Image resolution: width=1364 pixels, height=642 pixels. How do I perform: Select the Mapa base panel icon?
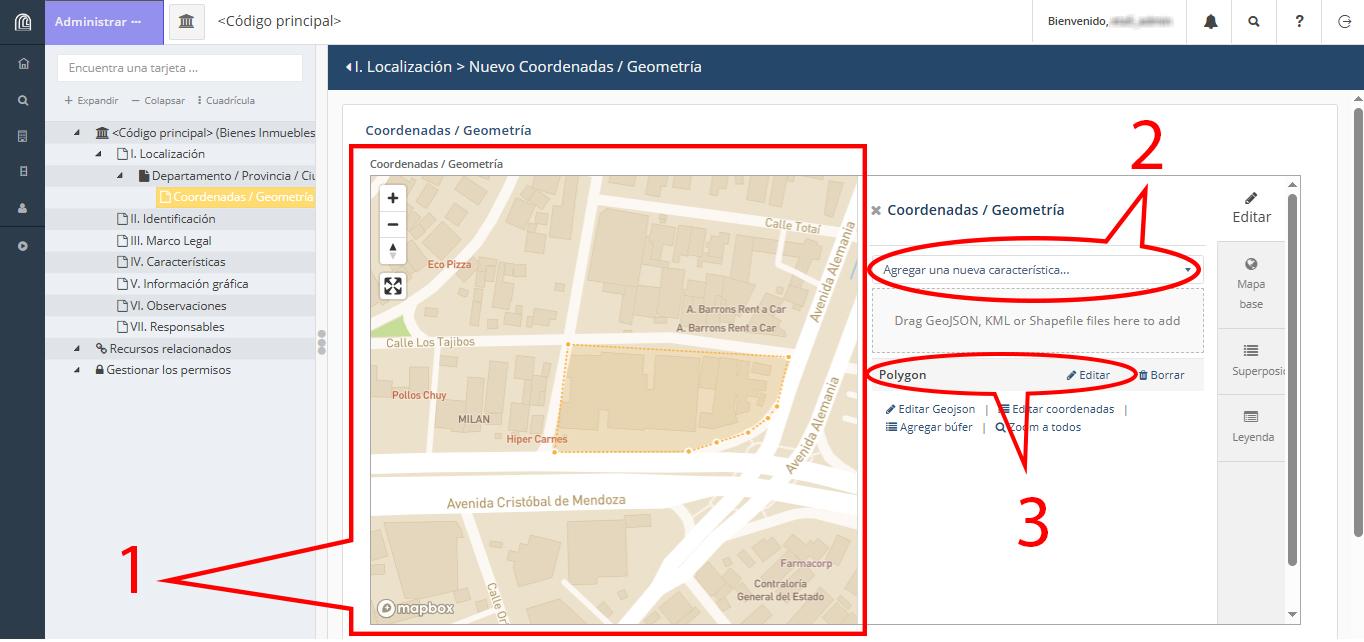point(1251,282)
